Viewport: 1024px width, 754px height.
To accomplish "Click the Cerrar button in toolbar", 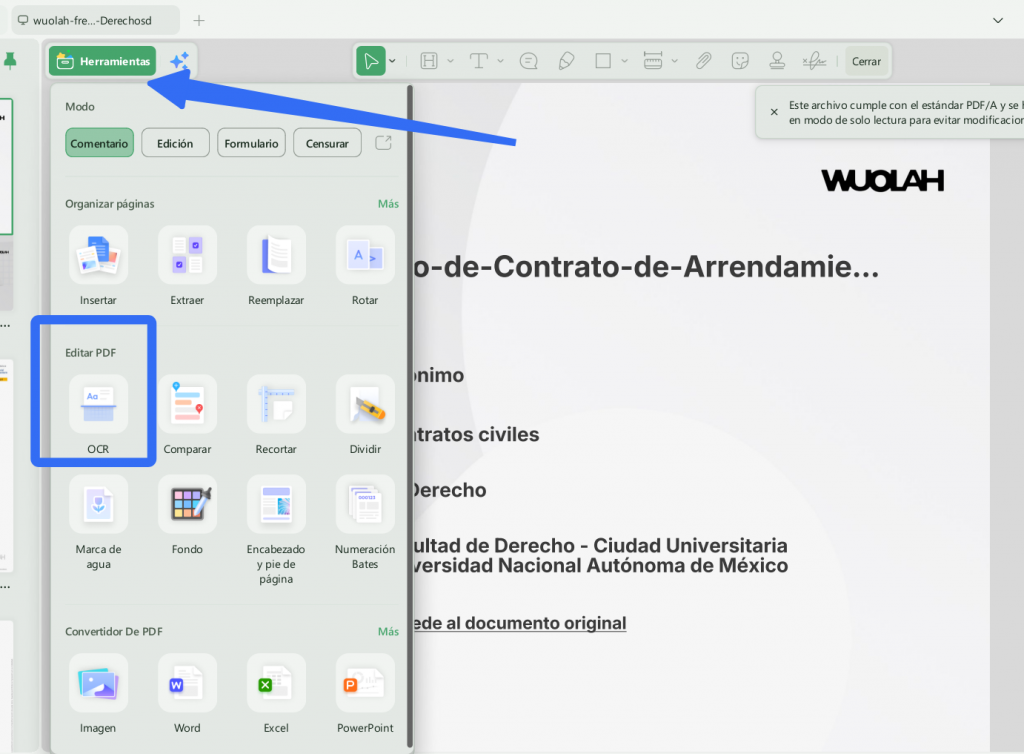I will coord(867,61).
